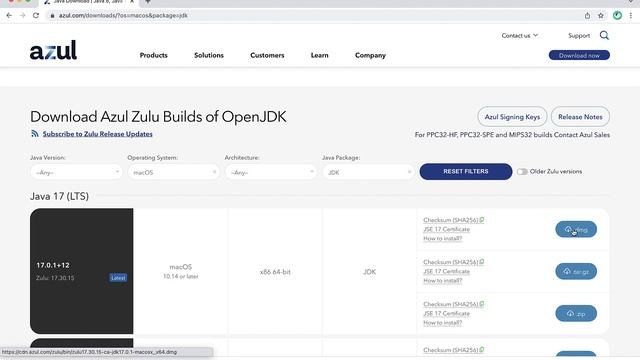Click the browser back arrow
640x360 pixels.
coord(9,16)
